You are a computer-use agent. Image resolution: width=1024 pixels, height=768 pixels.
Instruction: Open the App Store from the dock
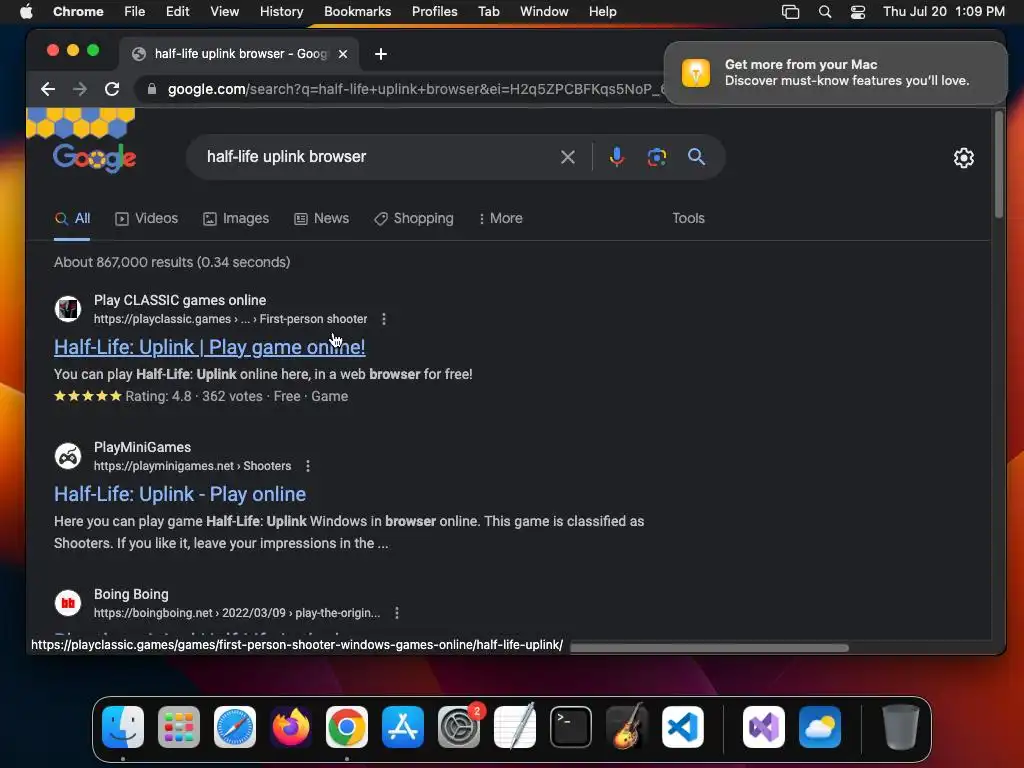click(403, 727)
